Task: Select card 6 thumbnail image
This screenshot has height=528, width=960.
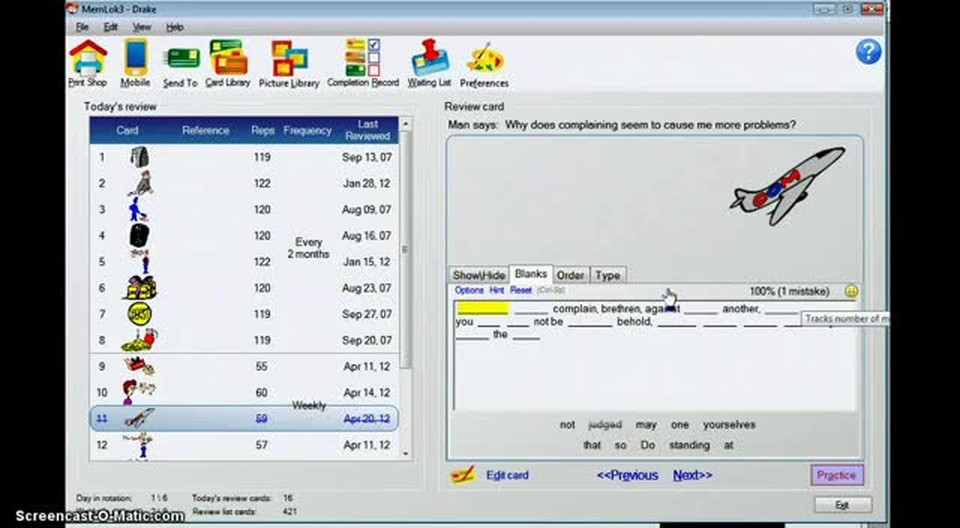Action: tap(140, 288)
